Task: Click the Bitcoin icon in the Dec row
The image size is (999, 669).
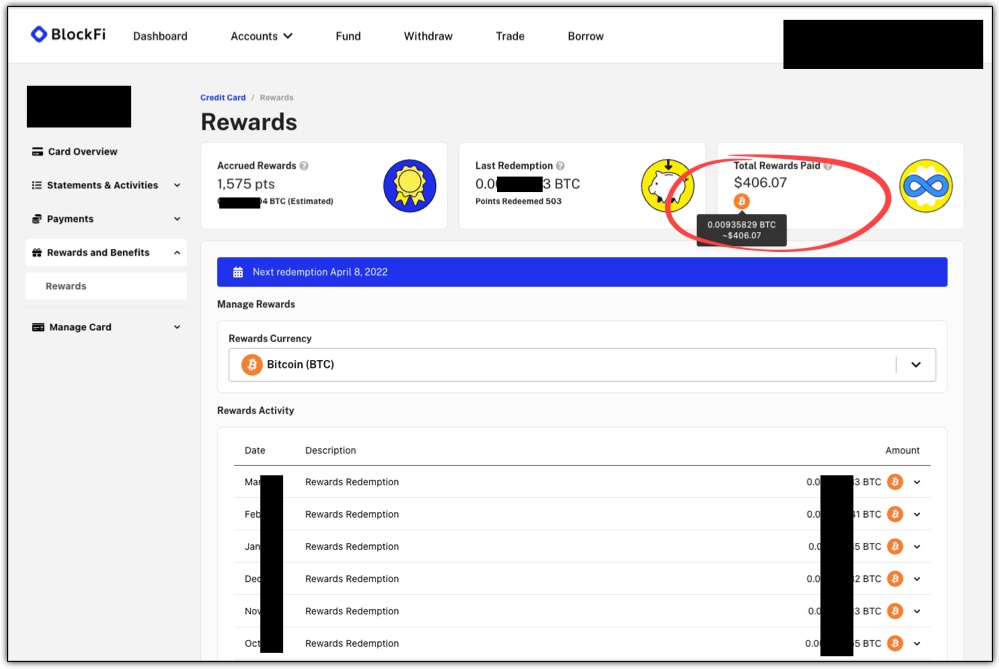Action: 895,579
